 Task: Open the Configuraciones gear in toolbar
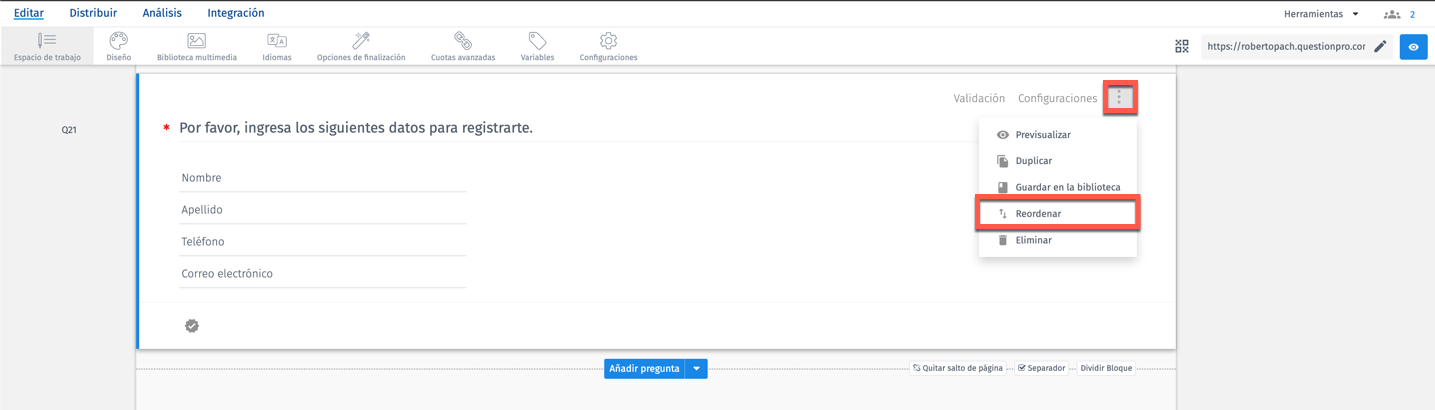point(608,47)
